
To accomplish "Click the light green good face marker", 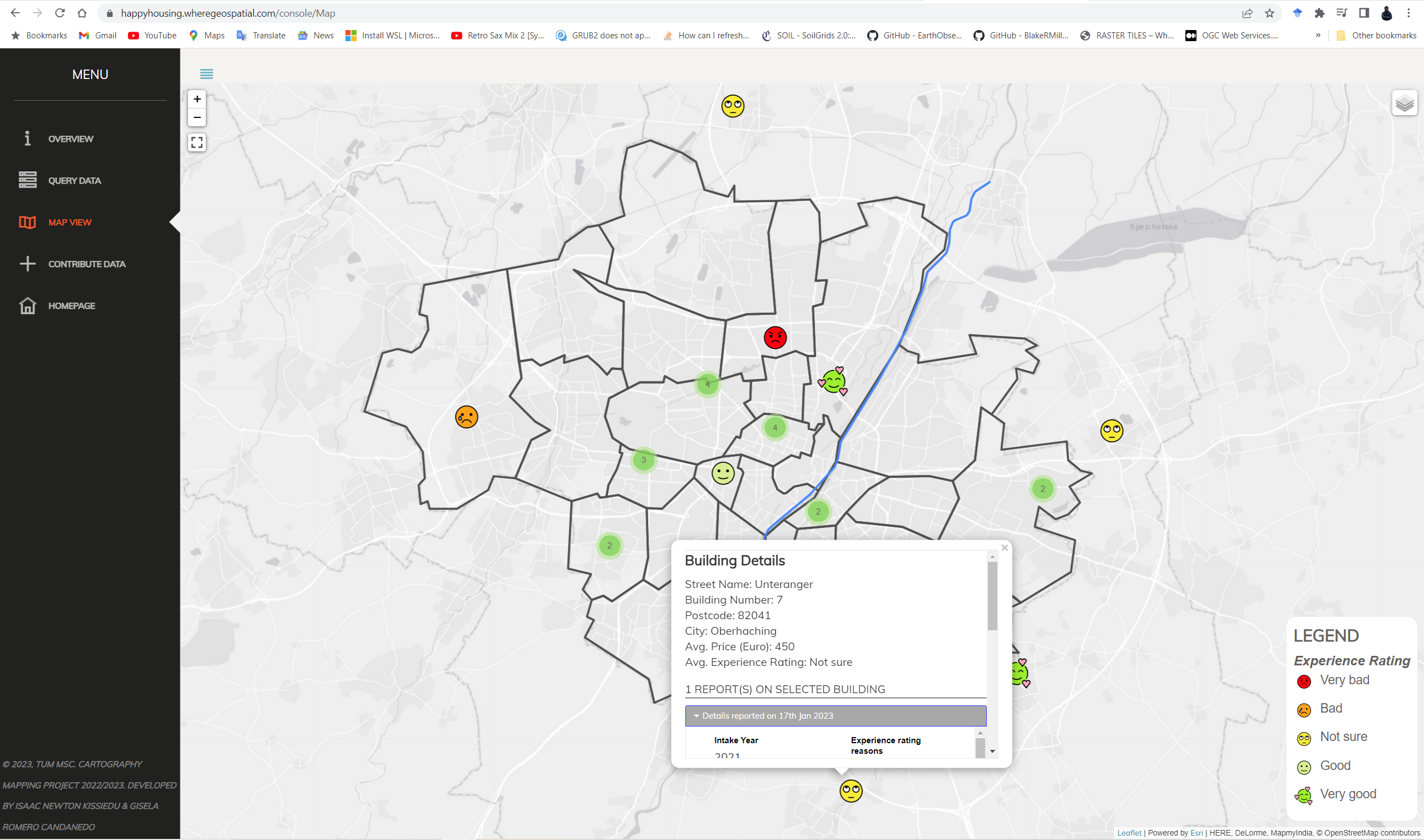I will (x=723, y=473).
